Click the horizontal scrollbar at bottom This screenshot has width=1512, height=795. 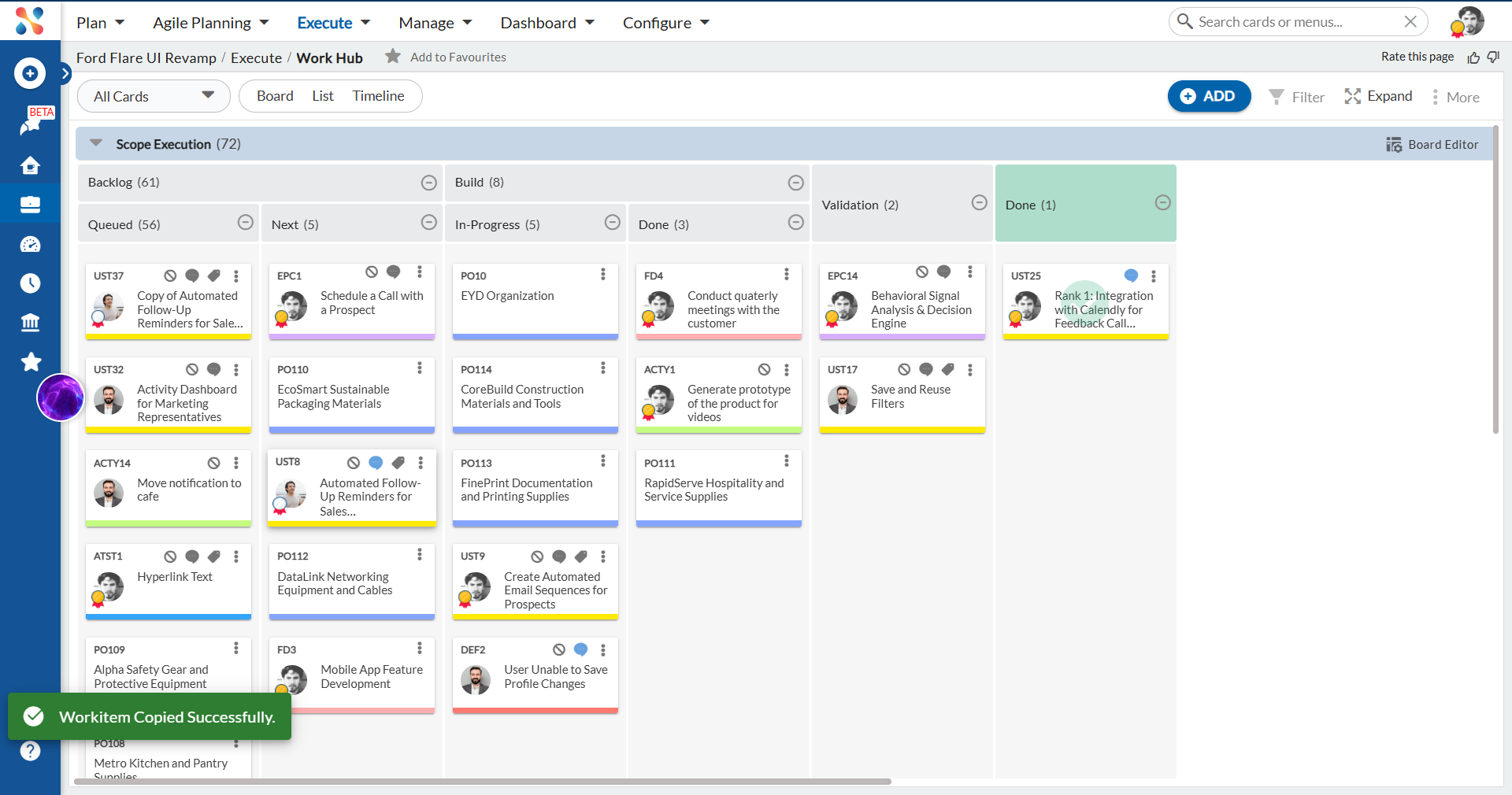point(482,782)
